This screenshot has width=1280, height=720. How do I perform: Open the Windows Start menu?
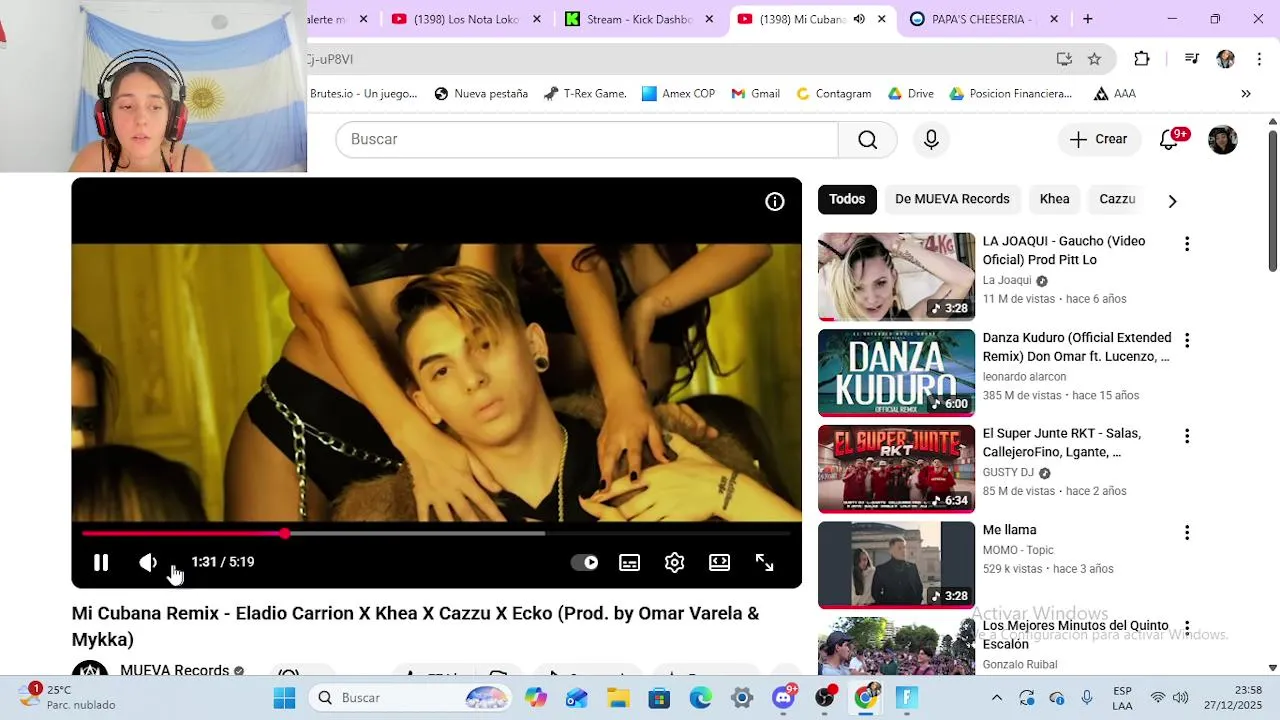[x=284, y=697]
